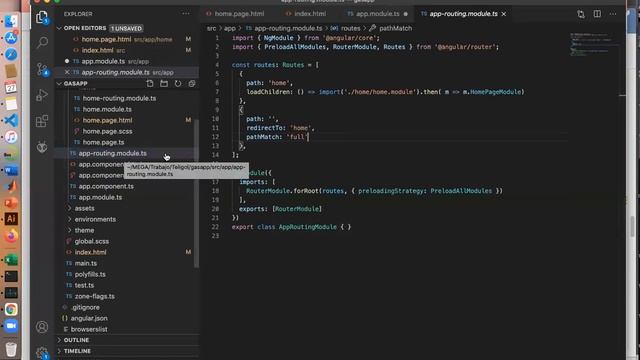
Task: Open home.module.ts in file tree
Action: click(107, 109)
